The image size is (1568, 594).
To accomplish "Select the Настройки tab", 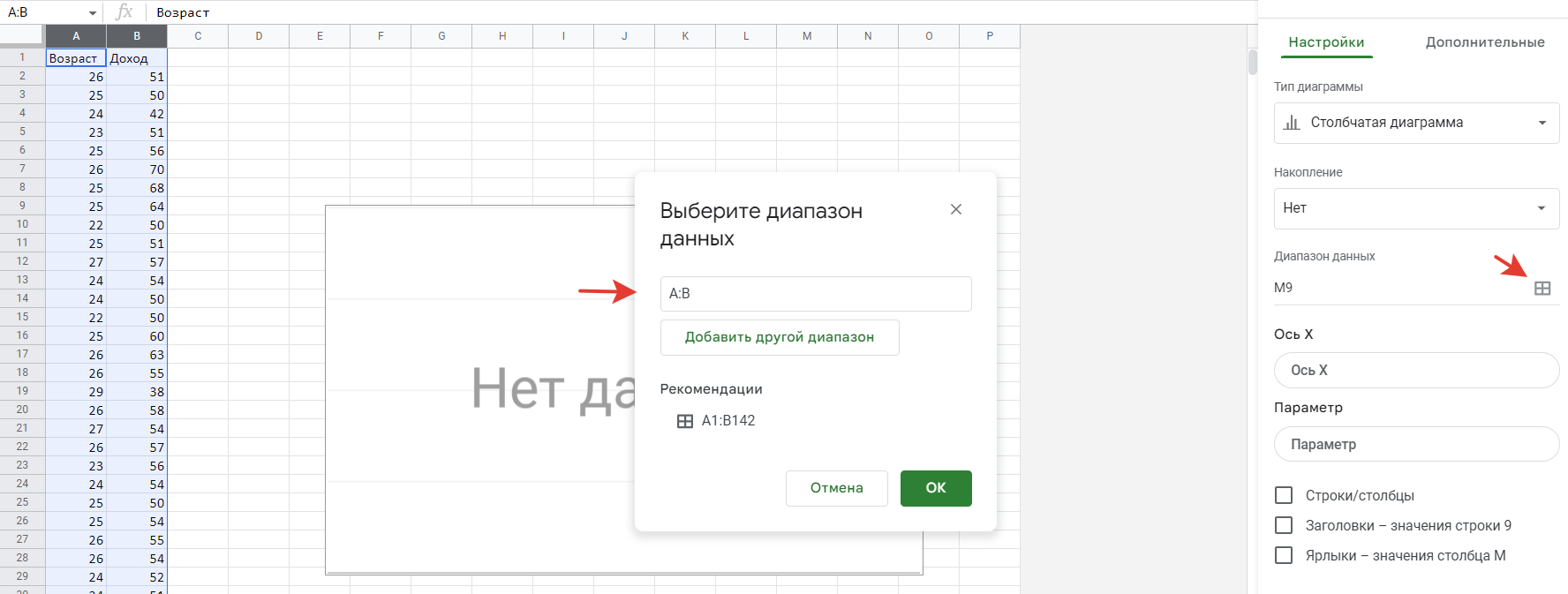I will [x=1325, y=42].
